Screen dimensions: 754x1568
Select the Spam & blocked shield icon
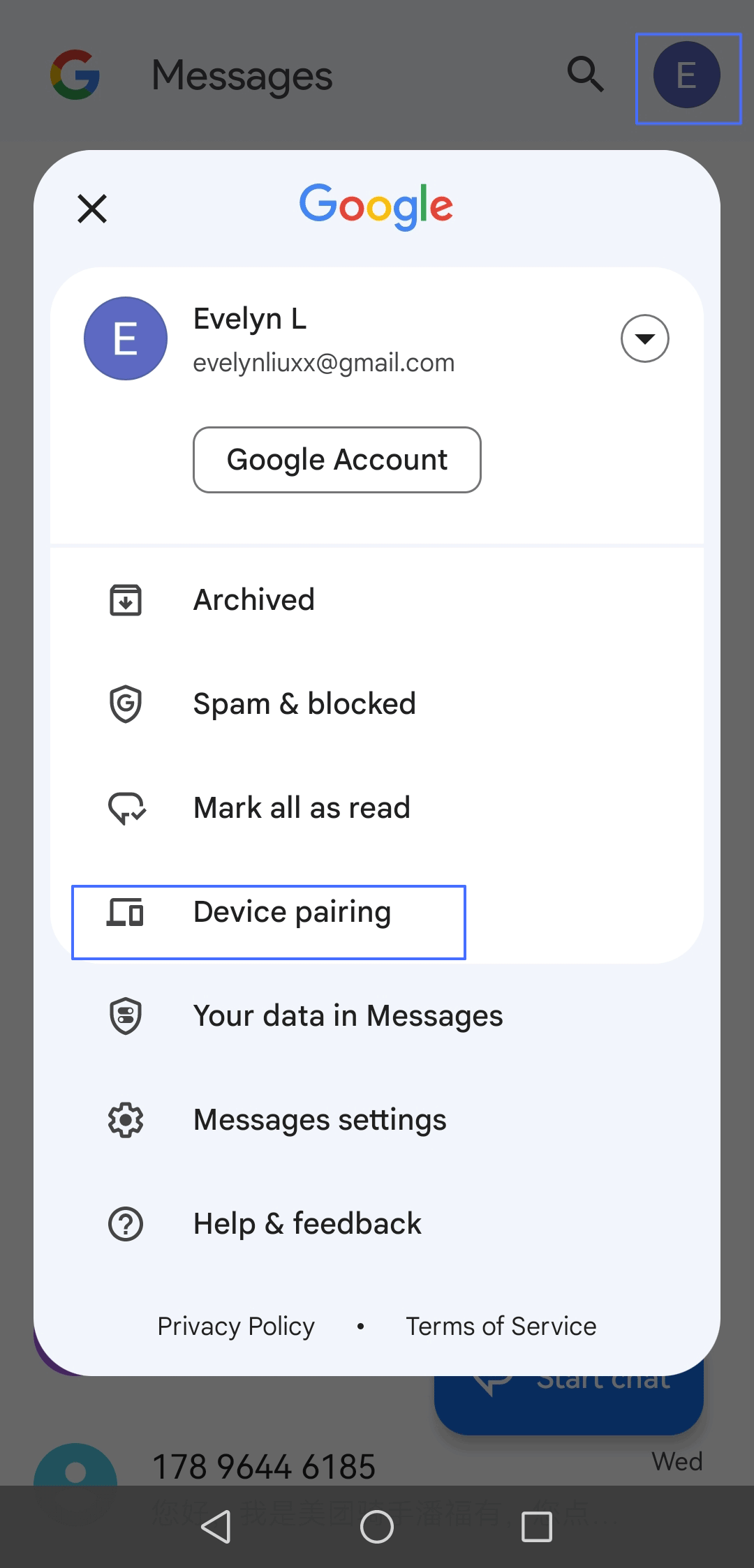coord(126,703)
